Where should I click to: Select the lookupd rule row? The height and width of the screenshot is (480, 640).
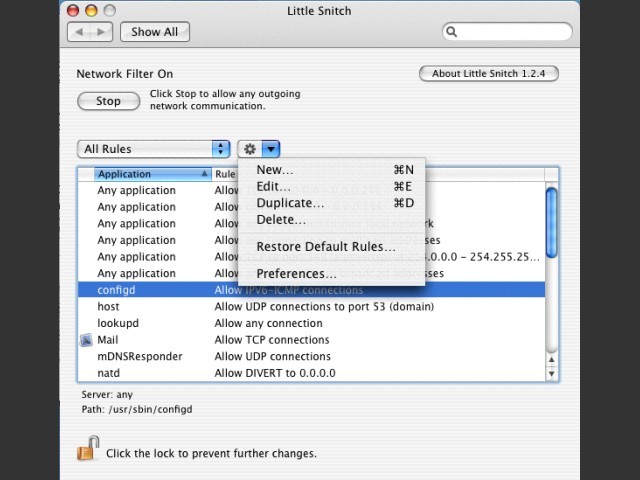(x=311, y=324)
